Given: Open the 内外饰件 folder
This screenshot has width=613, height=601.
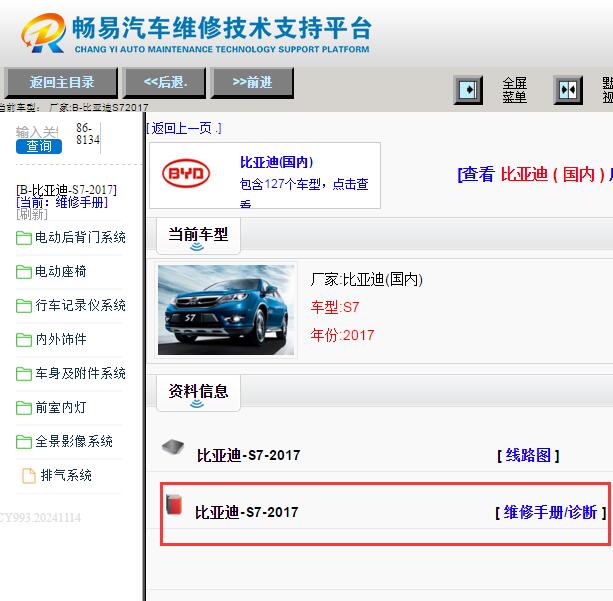Looking at the screenshot, I should click(61, 339).
